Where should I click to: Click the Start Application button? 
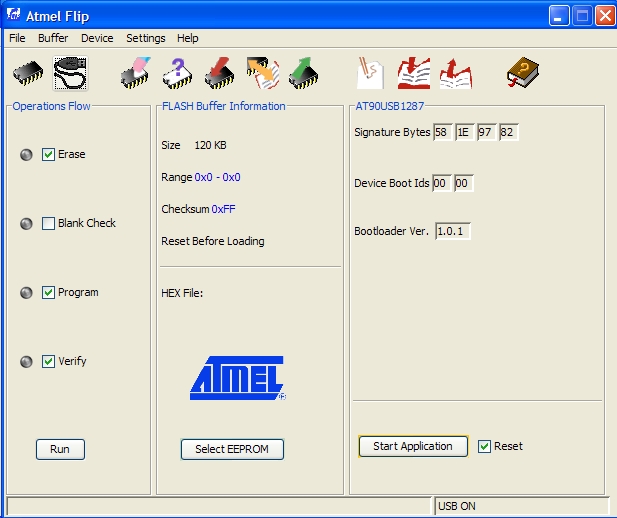[x=412, y=446]
